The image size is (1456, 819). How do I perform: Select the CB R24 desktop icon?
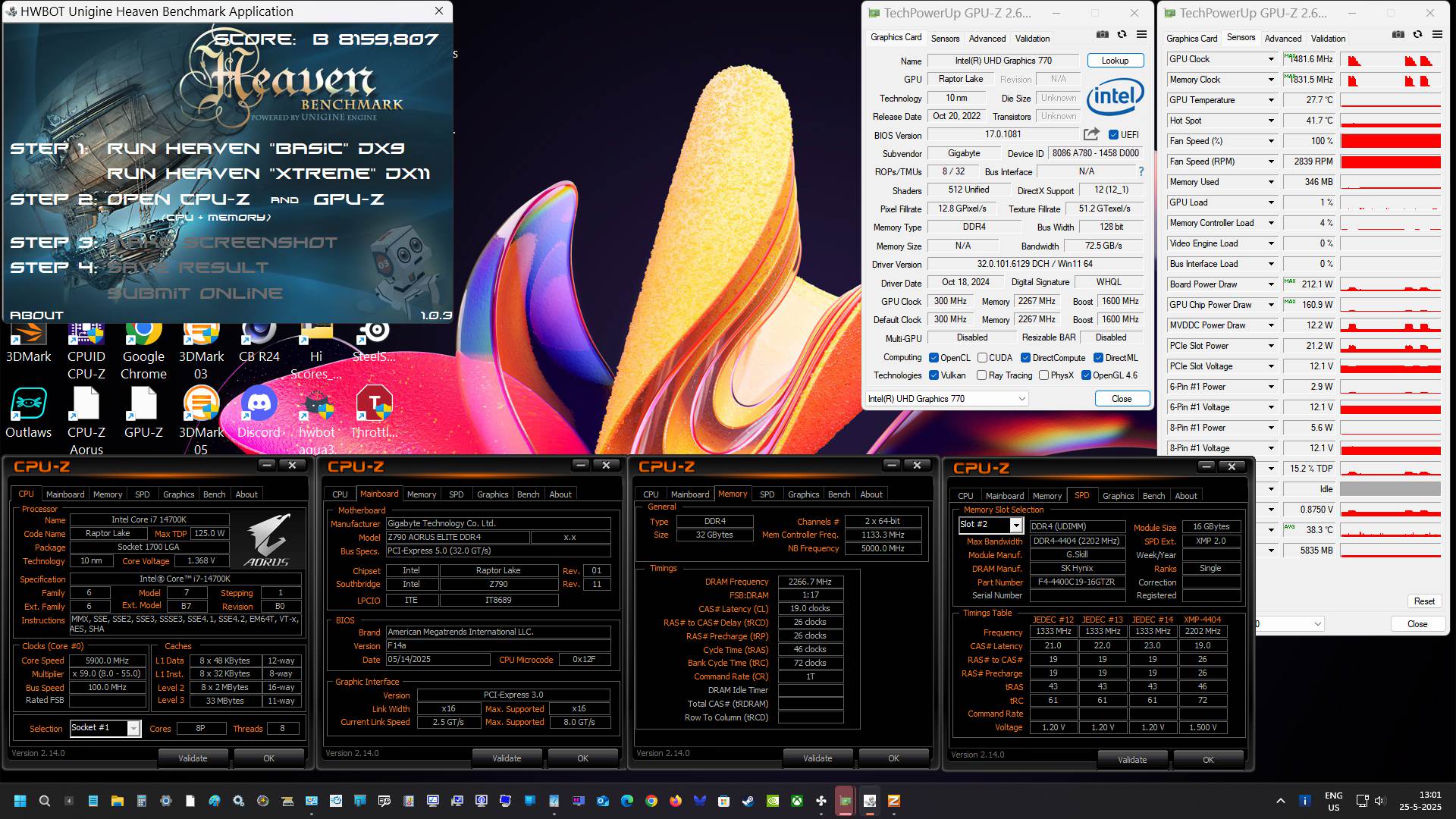click(259, 343)
